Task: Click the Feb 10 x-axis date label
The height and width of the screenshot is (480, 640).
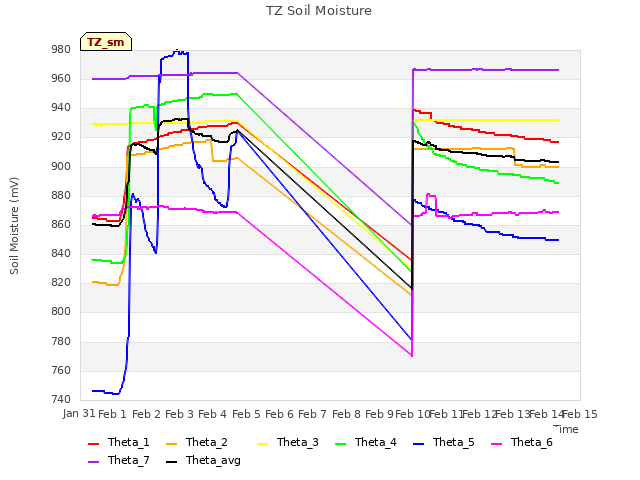Action: click(413, 414)
